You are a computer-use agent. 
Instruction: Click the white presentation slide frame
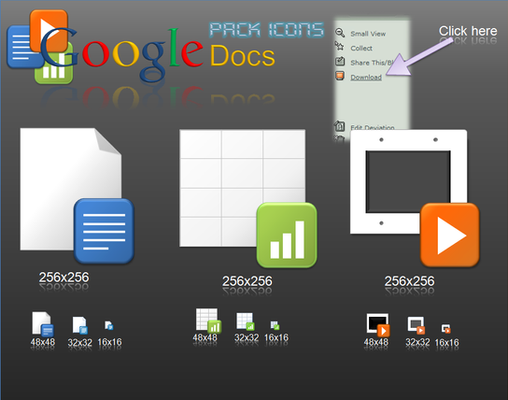pyautogui.click(x=408, y=182)
